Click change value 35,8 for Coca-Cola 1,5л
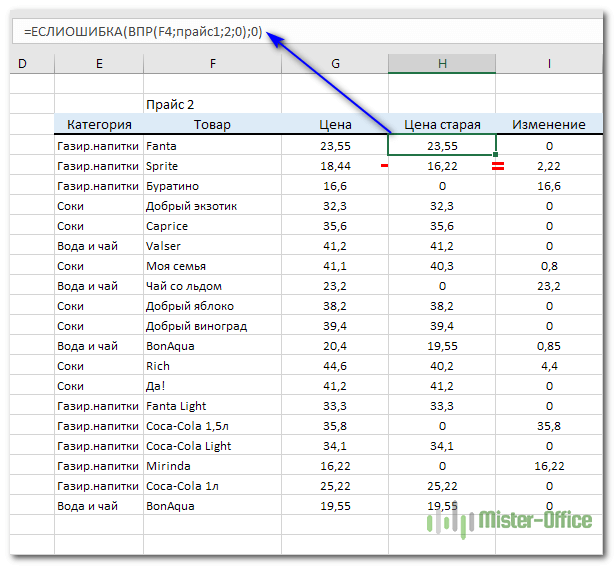The image size is (614, 566). [x=549, y=425]
